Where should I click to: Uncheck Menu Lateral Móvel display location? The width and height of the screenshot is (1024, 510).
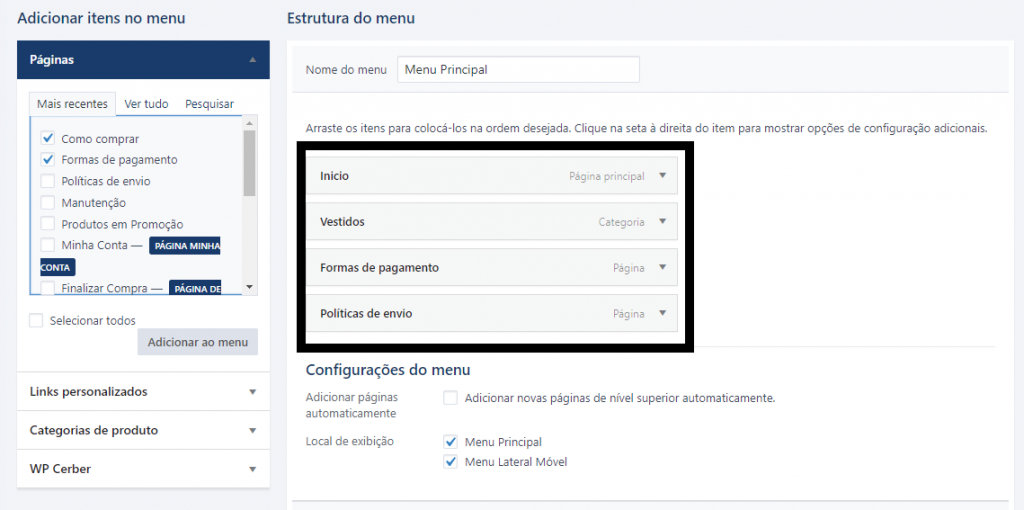[450, 462]
